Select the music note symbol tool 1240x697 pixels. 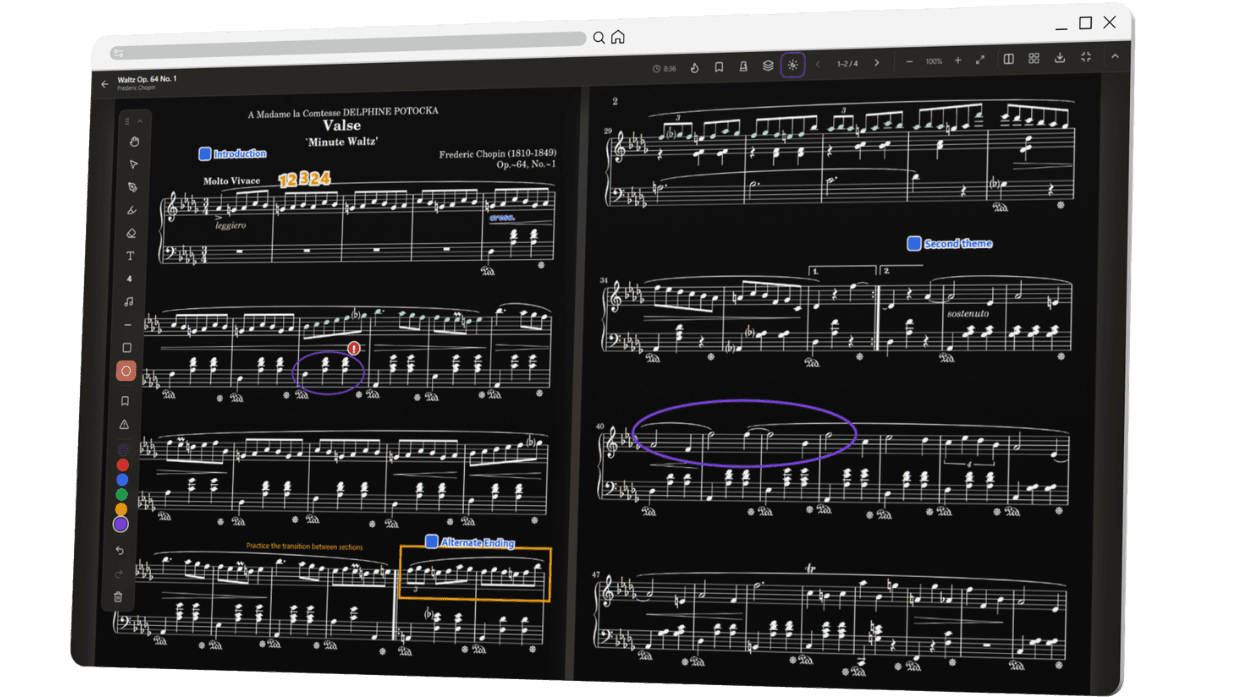click(x=128, y=302)
